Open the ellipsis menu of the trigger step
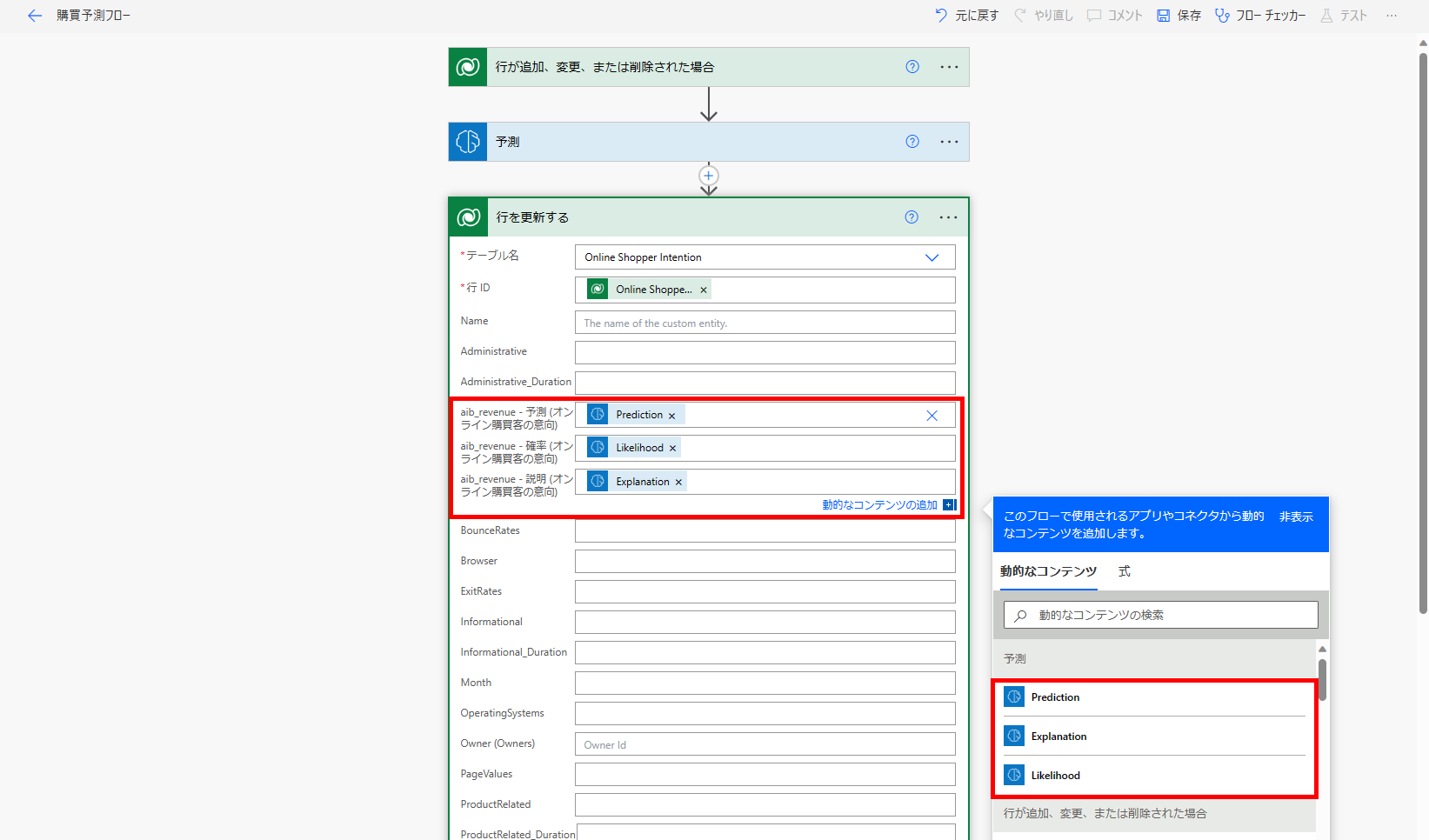 pyautogui.click(x=949, y=67)
